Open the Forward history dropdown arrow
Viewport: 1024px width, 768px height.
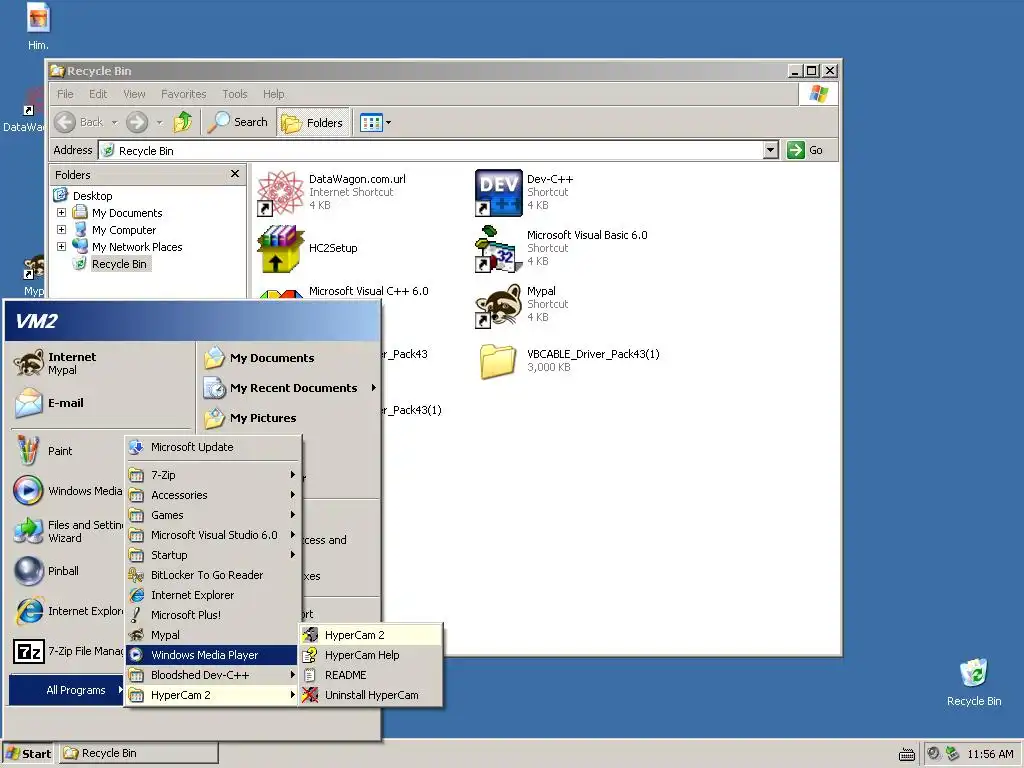click(159, 122)
